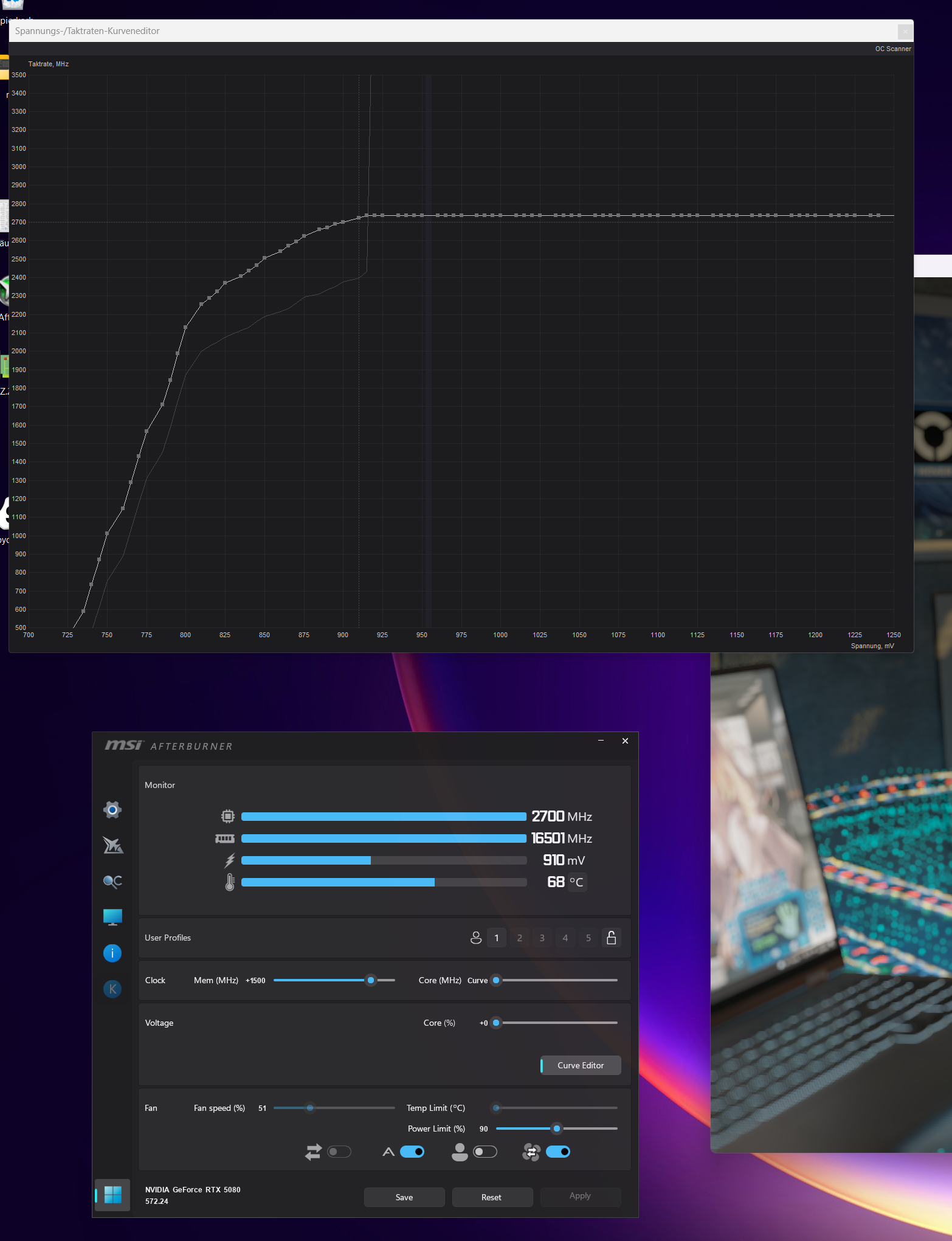Open the OC scanner magnifier sidebar icon

112,881
